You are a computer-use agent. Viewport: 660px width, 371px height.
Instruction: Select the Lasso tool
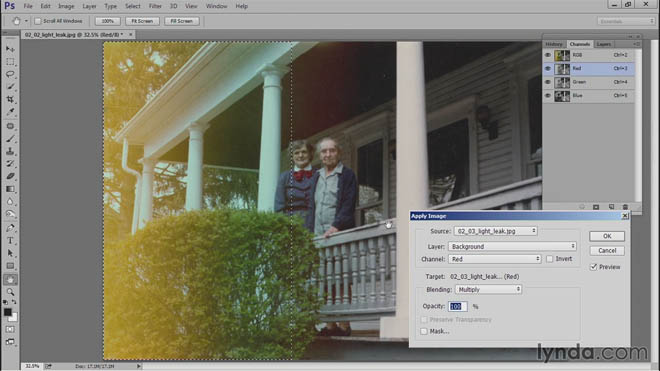(x=10, y=74)
